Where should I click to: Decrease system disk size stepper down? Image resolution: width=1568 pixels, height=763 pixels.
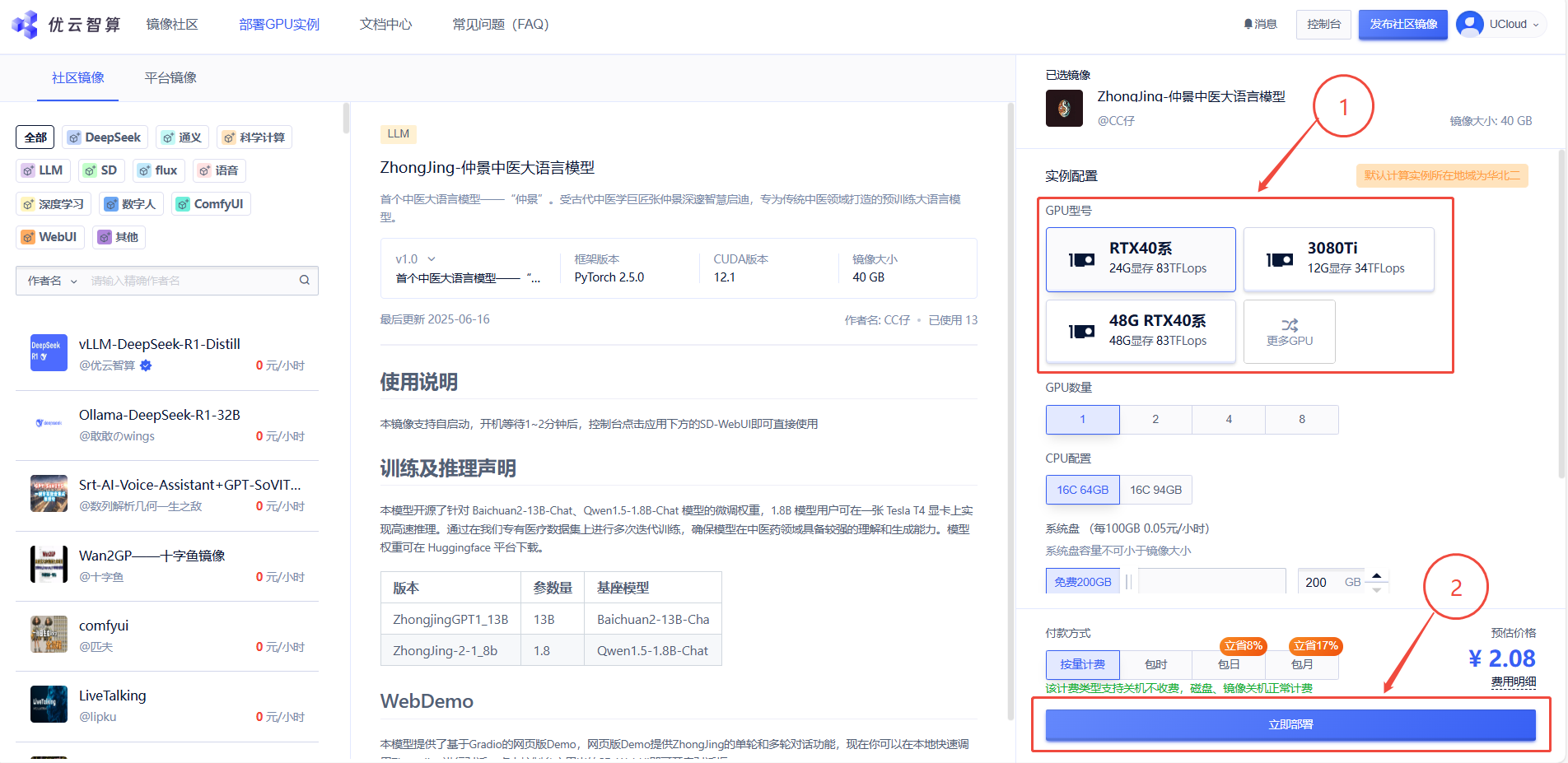[x=1376, y=589]
